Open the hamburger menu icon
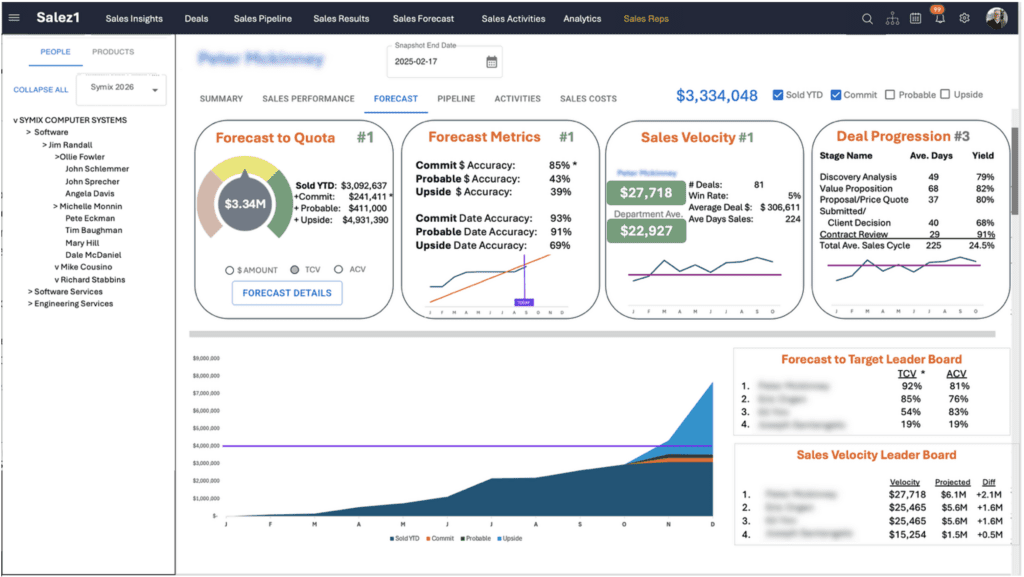Screen dimensions: 1024x577 tap(14, 18)
